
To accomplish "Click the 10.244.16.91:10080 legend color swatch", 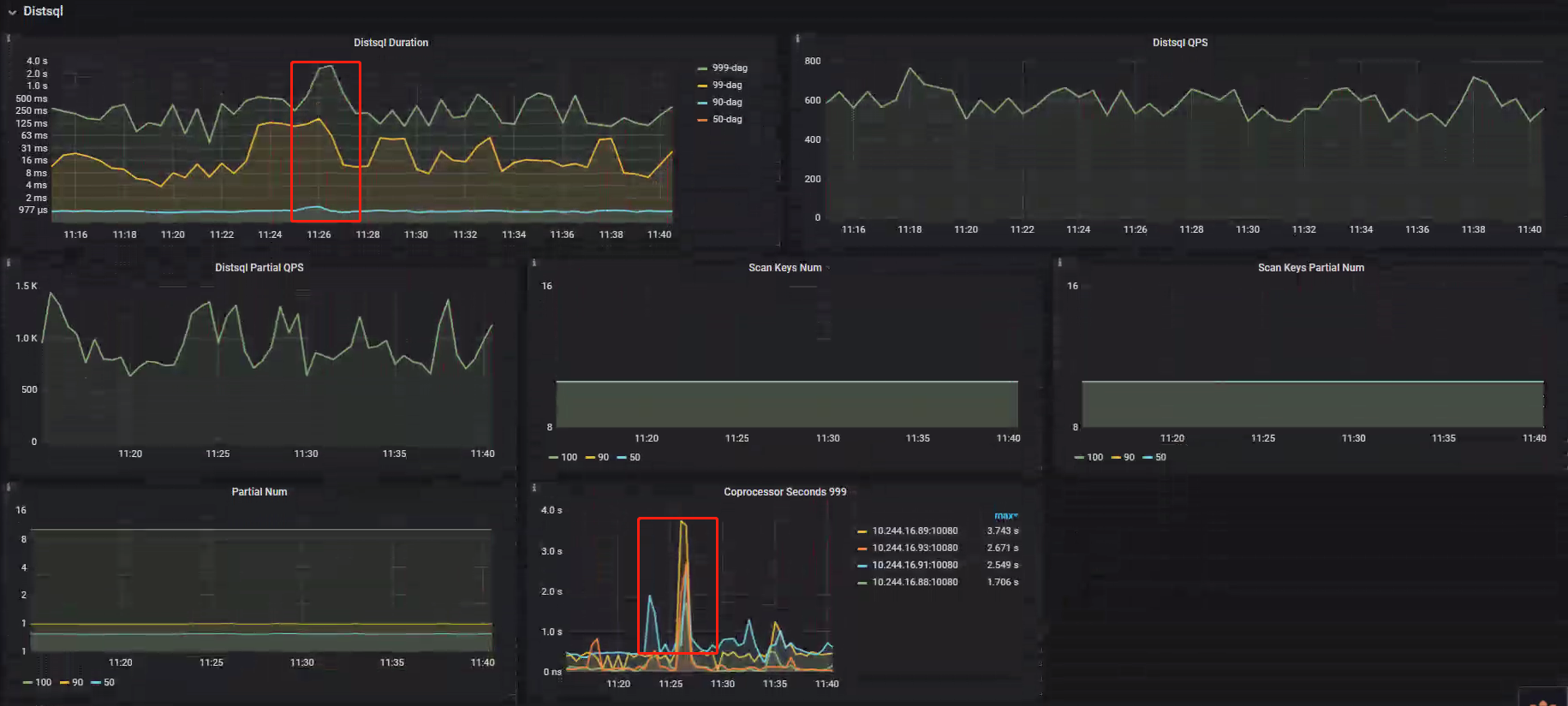I will coord(862,566).
